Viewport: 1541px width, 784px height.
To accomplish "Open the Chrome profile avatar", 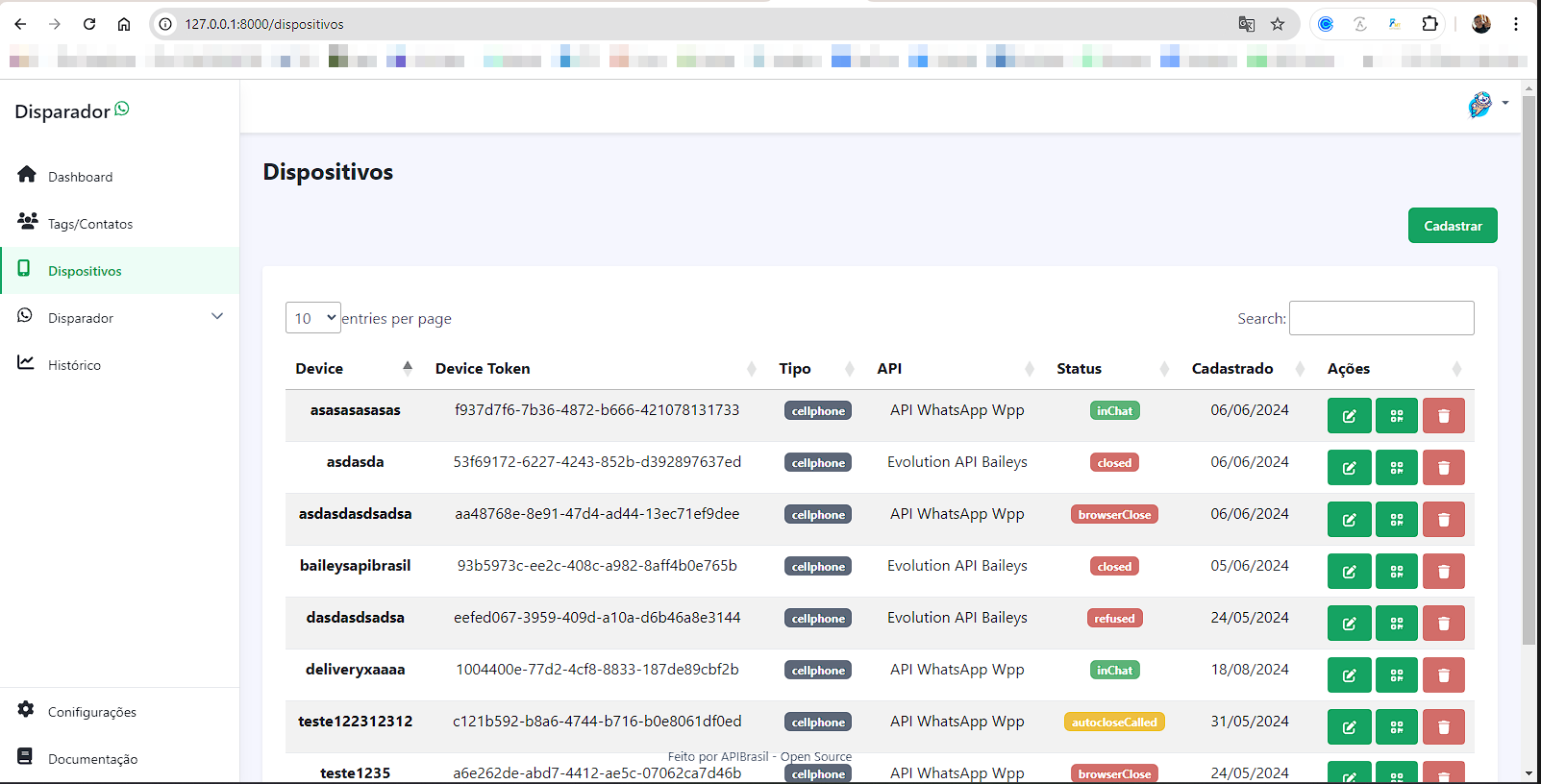I will tap(1481, 24).
